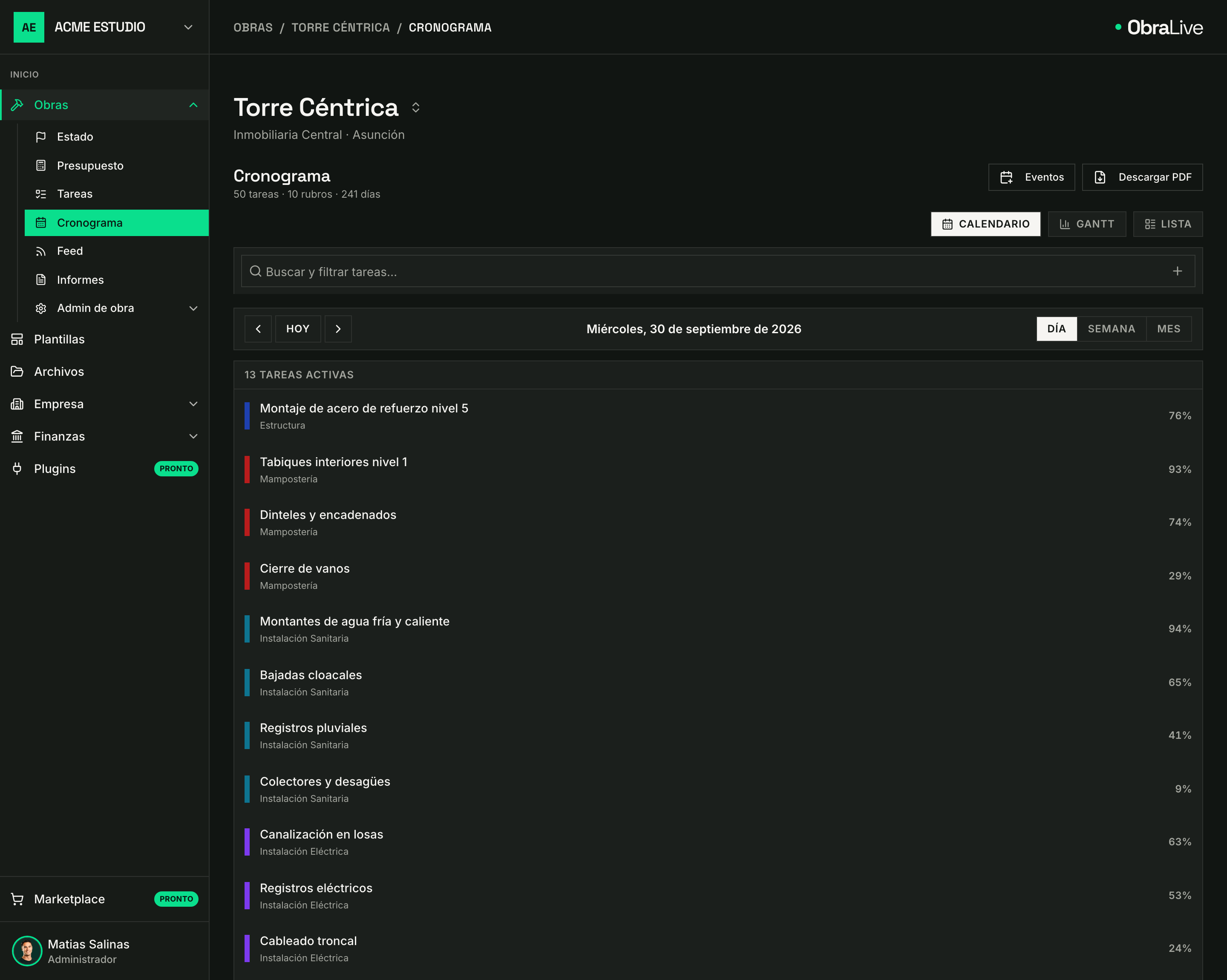Collapse the Obras section chevron

click(x=193, y=105)
